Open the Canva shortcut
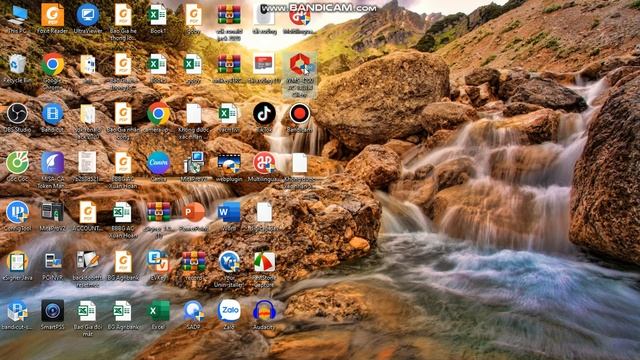640x360 pixels. [158, 167]
